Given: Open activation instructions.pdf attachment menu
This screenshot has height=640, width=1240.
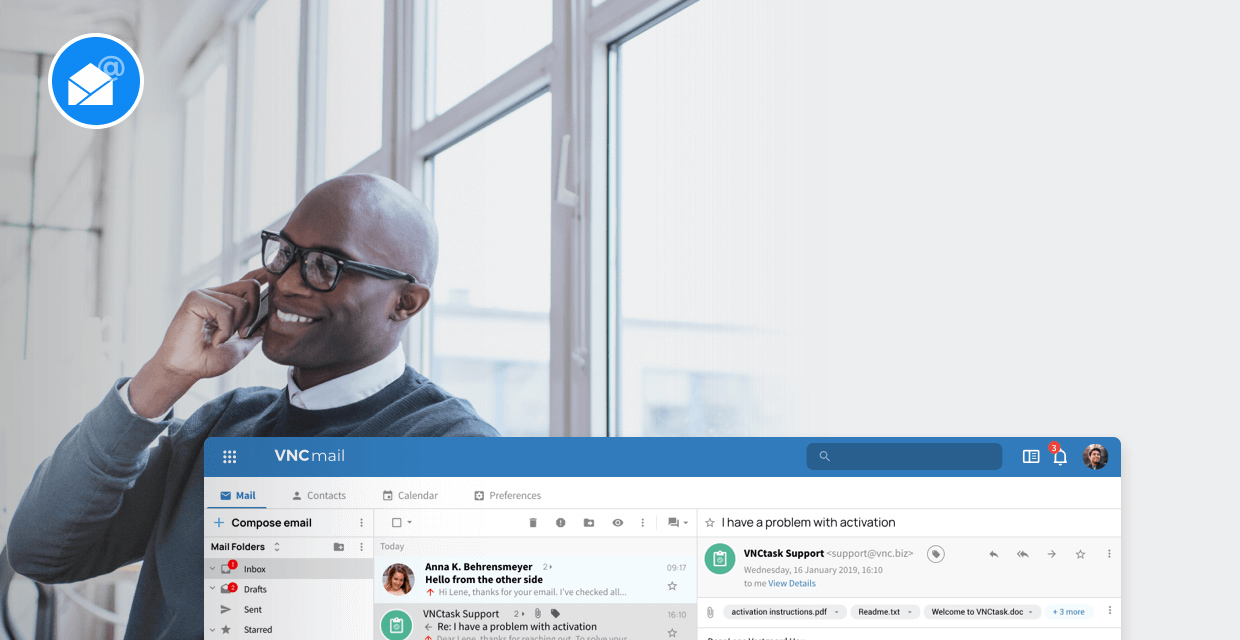Looking at the screenshot, I should click(838, 612).
